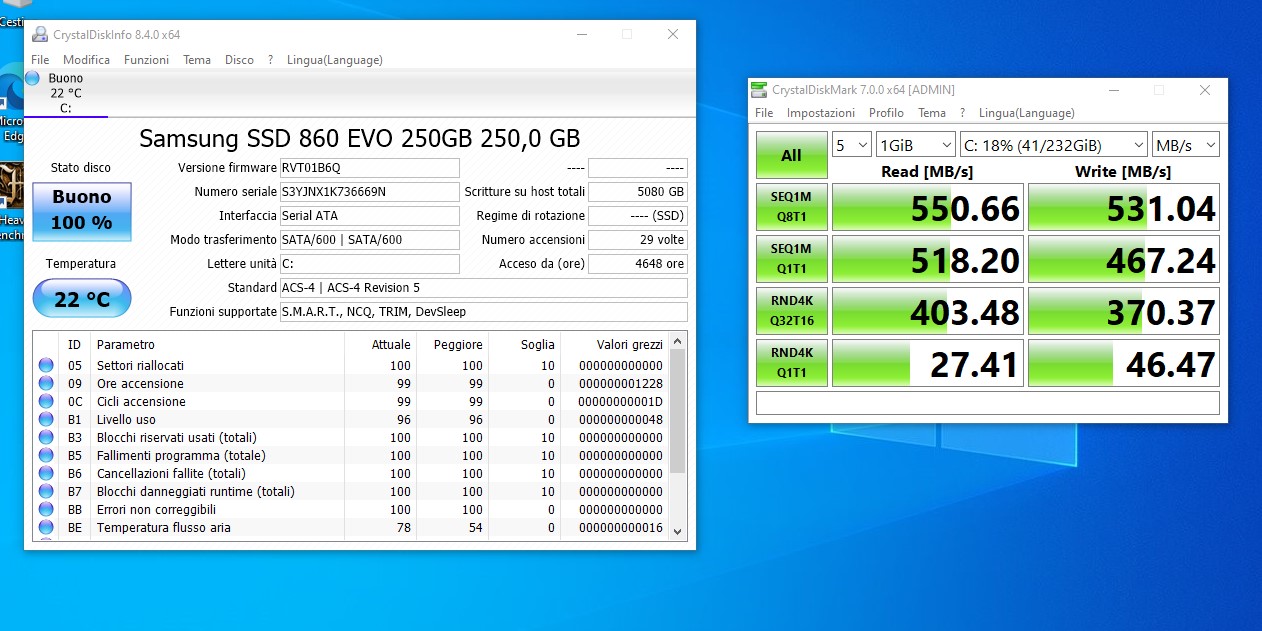Open the Tema menu in CrystalDiskMark
The image size is (1262, 631).
[x=932, y=113]
